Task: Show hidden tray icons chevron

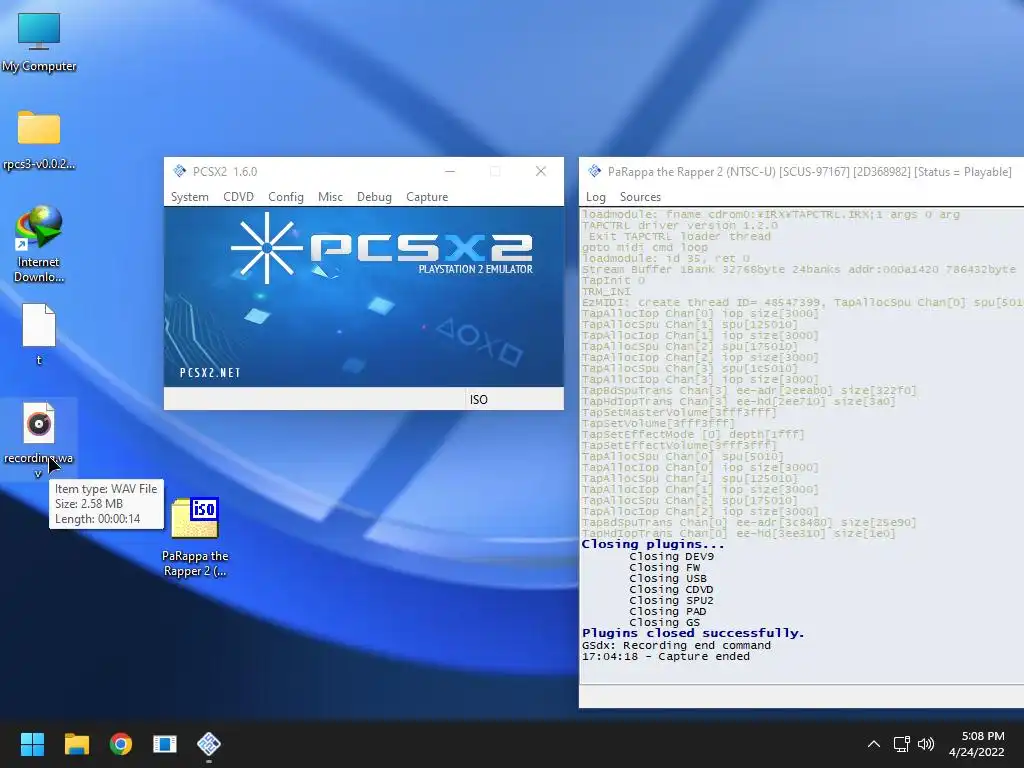Action: tap(874, 744)
